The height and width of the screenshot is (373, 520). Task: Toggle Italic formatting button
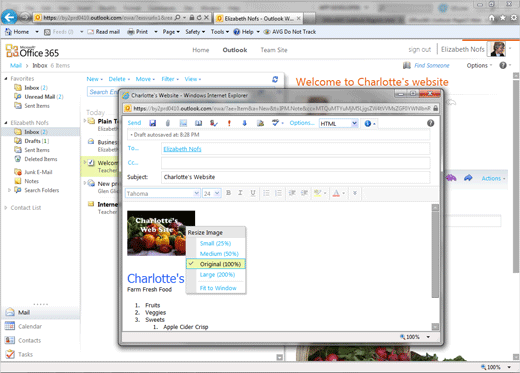240,193
